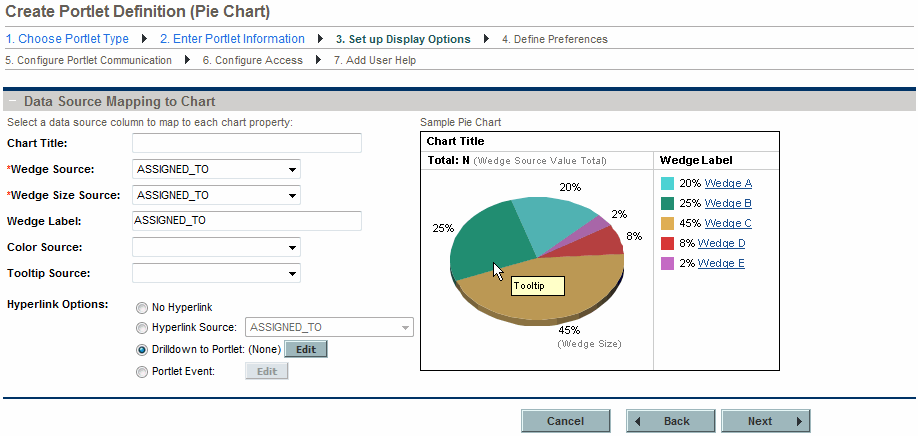Collapse the Data Source Mapping to Chart section
918x436 pixels.
pyautogui.click(x=11, y=102)
